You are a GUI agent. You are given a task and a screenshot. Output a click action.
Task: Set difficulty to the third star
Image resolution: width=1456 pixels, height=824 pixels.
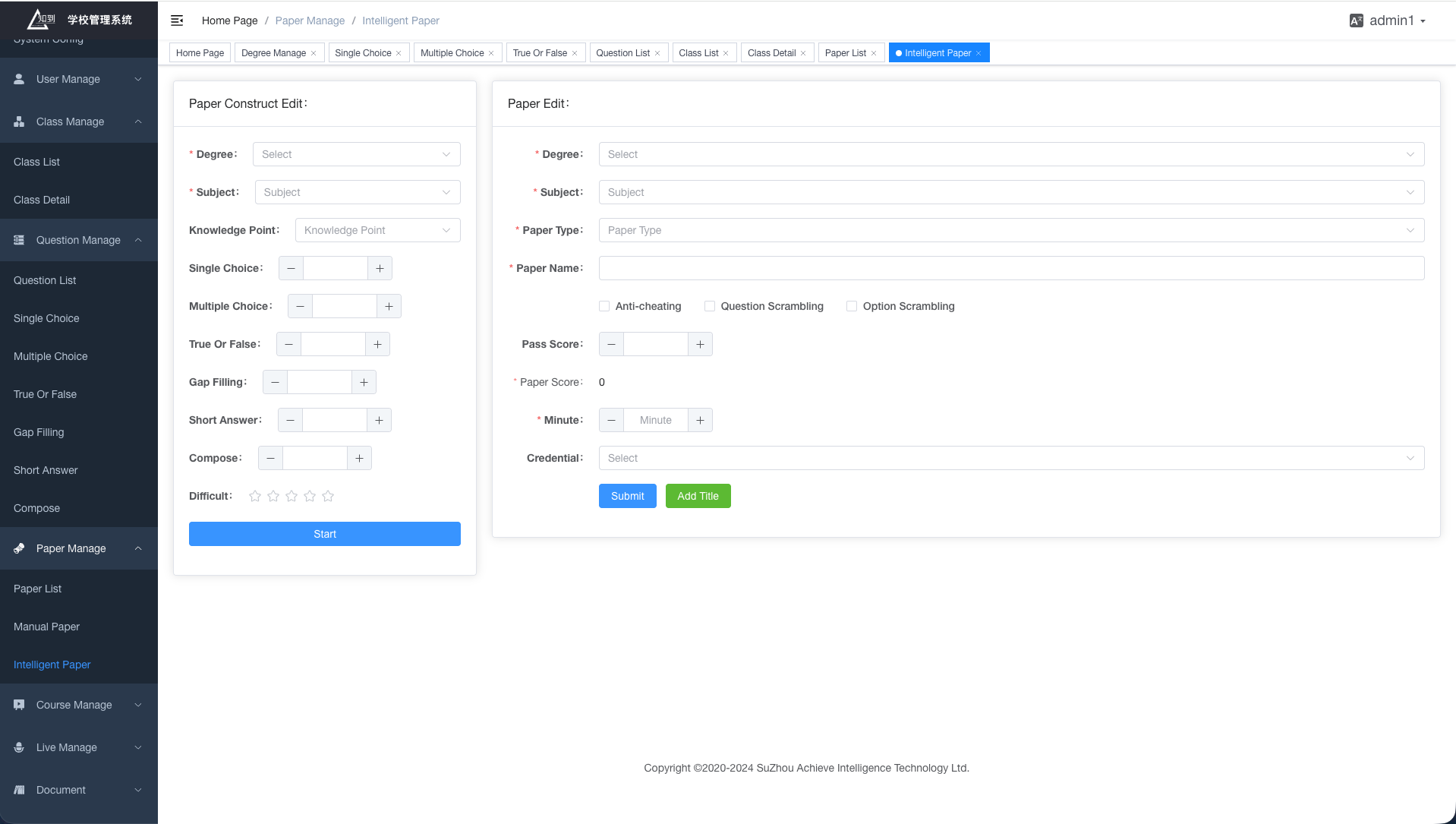point(292,496)
